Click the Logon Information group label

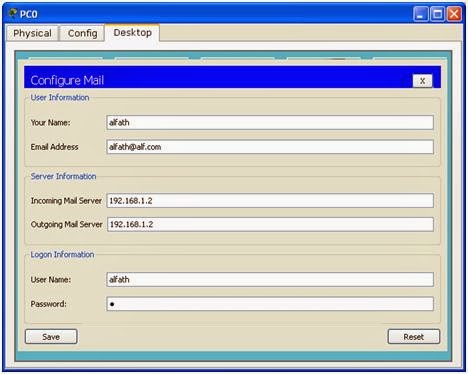62,254
